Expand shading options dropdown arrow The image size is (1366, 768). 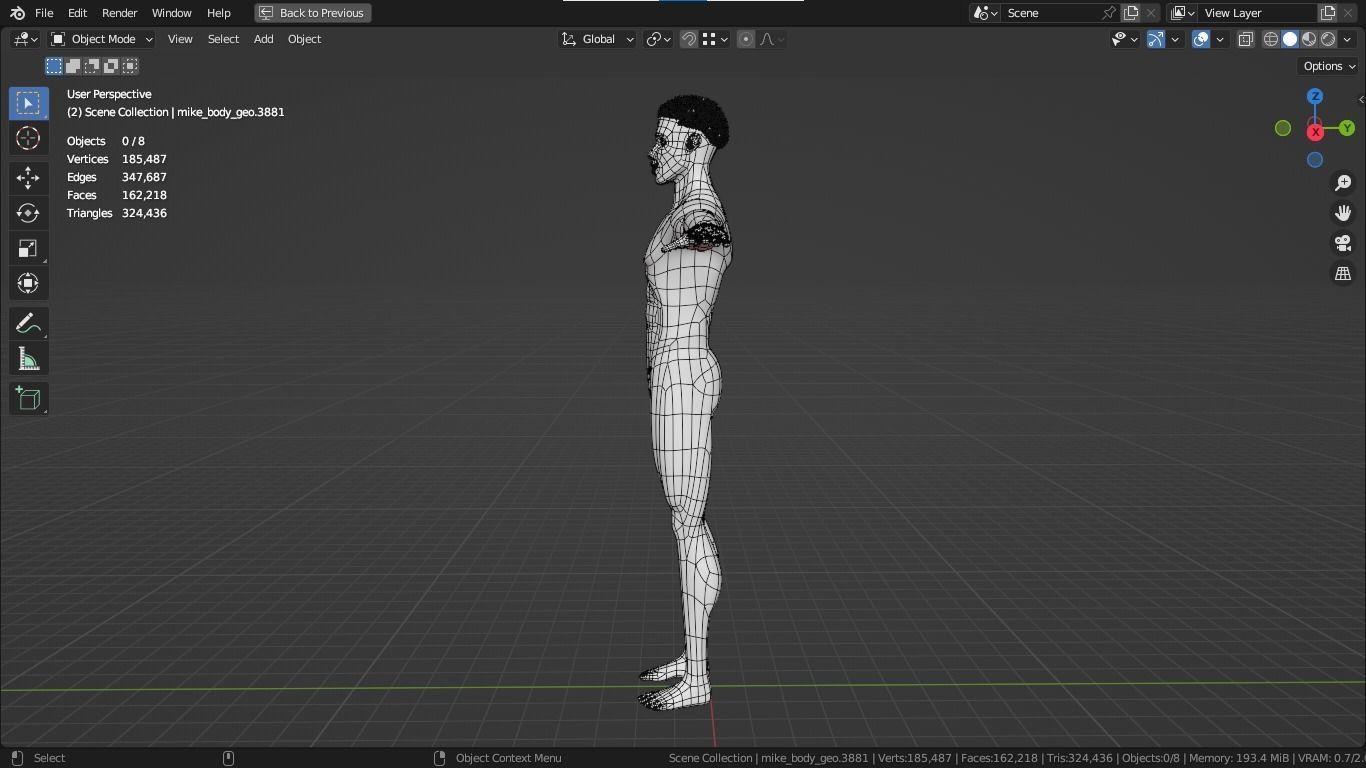pos(1347,39)
